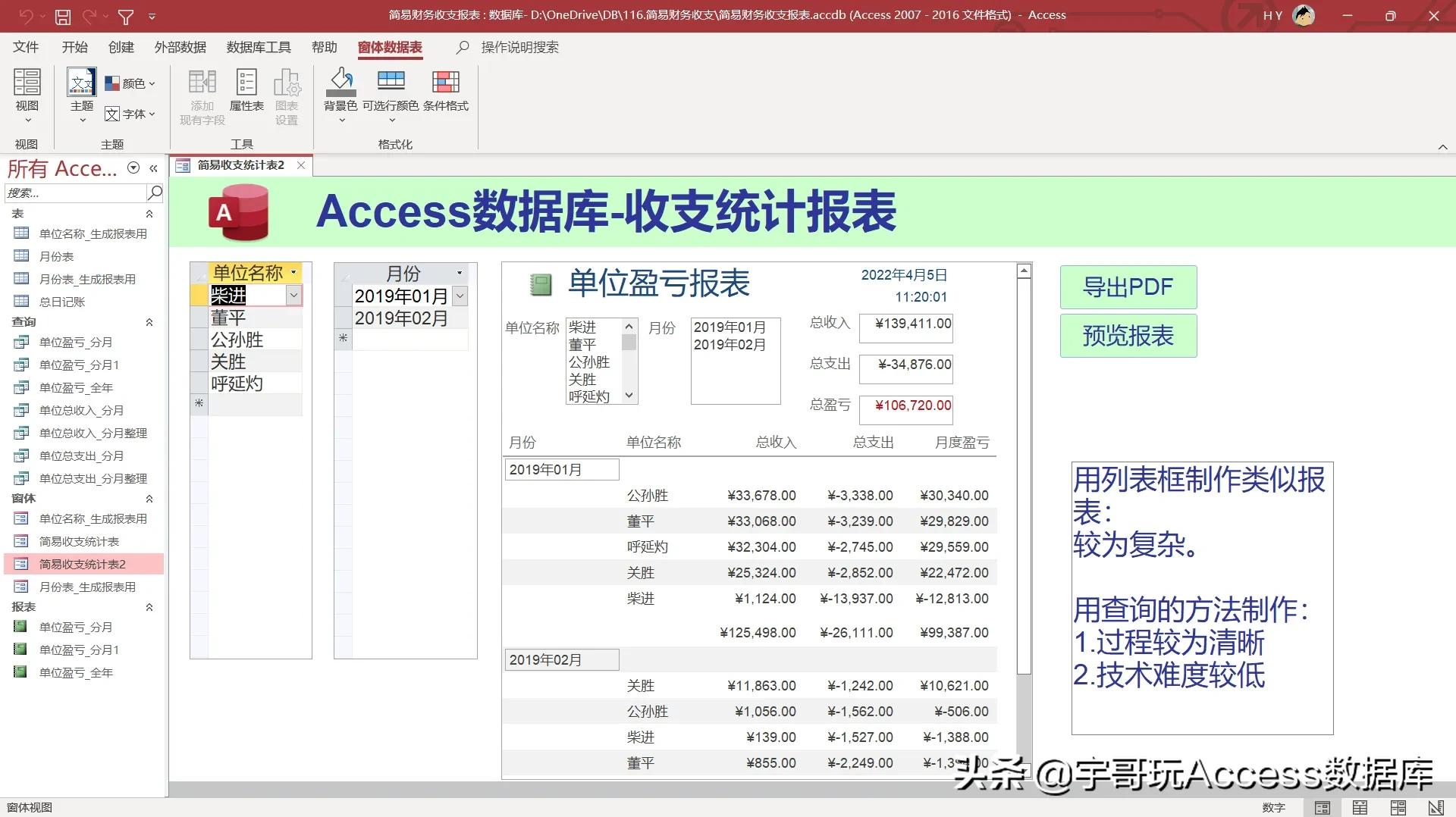Open the 文件 menu
The image size is (1456, 817).
[26, 47]
